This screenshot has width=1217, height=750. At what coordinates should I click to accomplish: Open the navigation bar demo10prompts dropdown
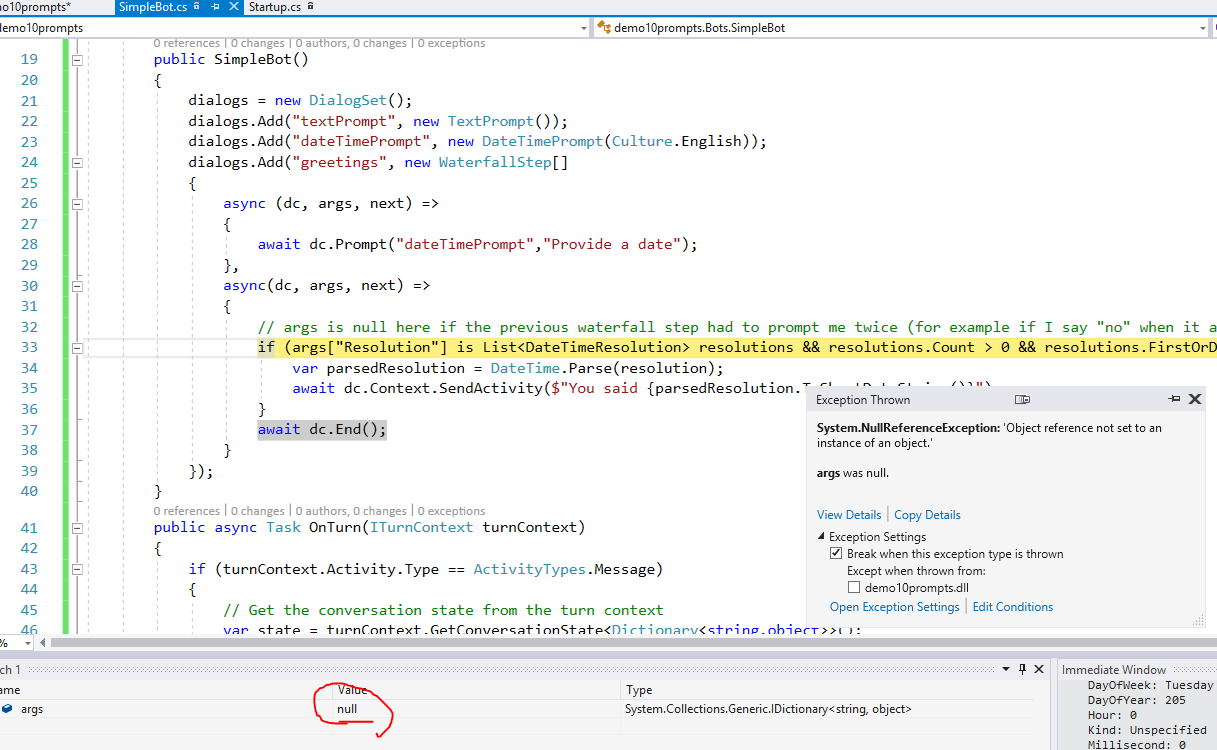(x=583, y=29)
